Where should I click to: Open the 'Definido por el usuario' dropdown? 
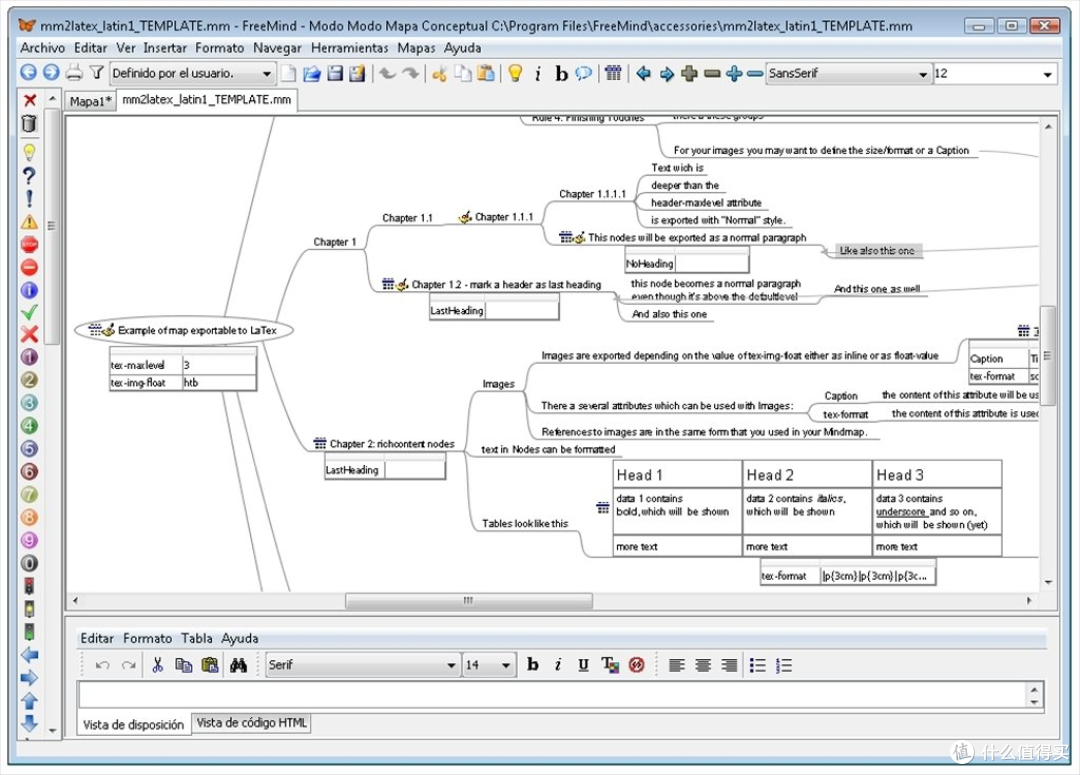[x=193, y=73]
